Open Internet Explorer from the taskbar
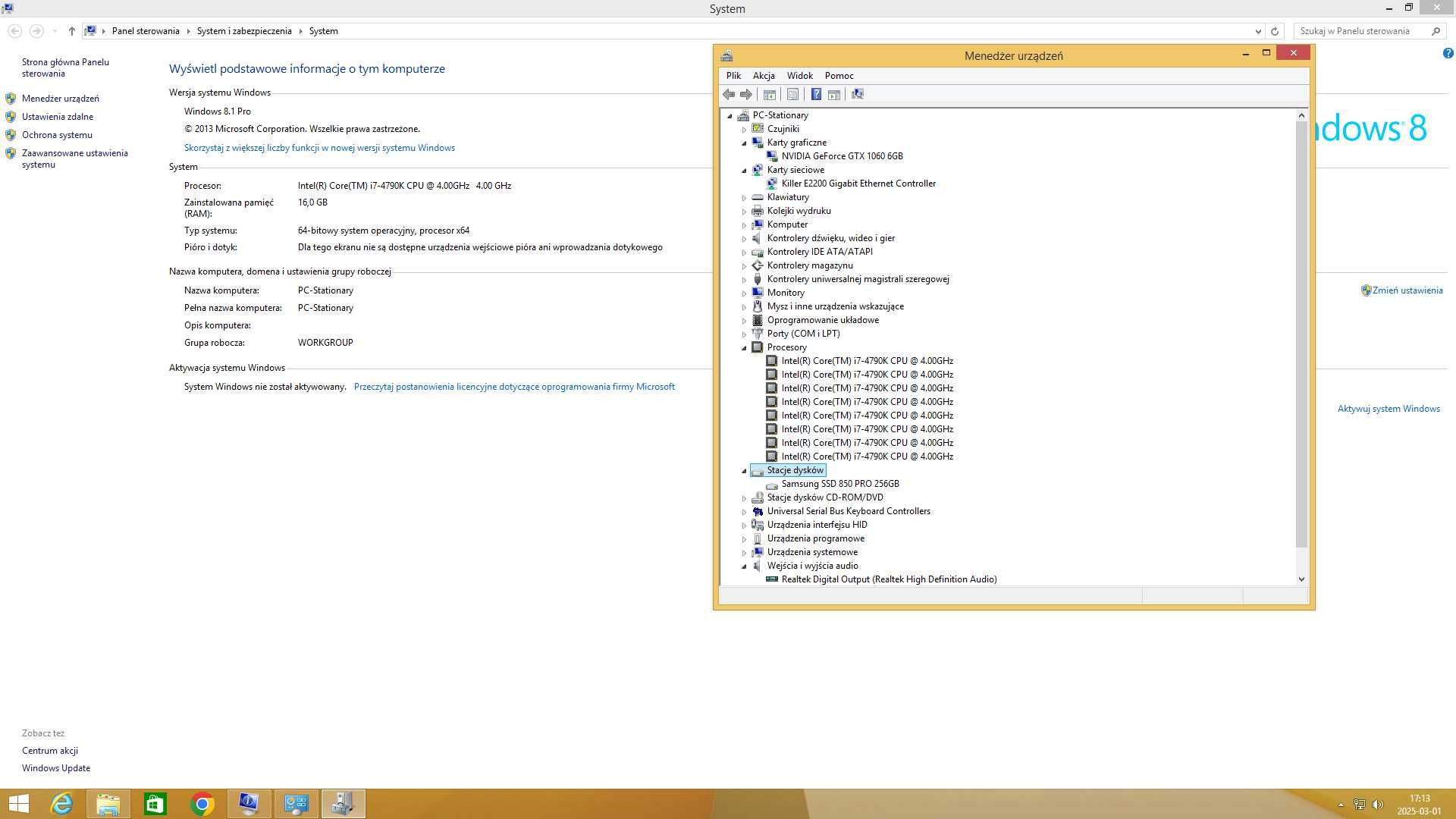This screenshot has height=819, width=1456. [x=61, y=804]
